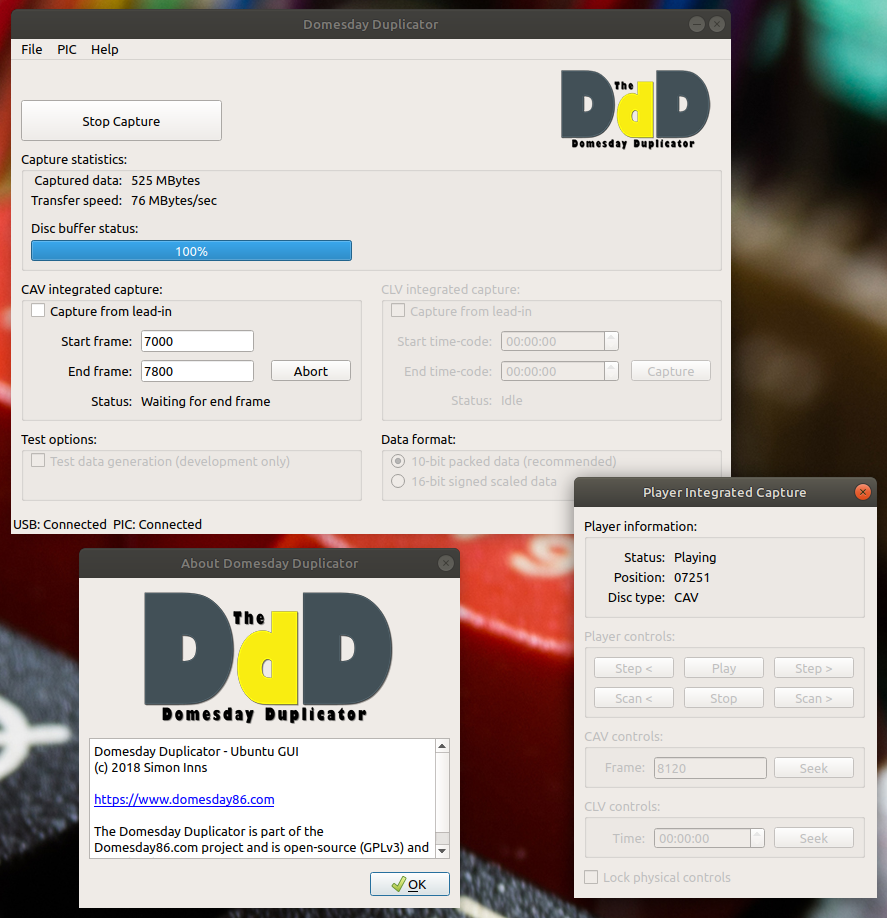Click End time-code spinner arrows

coord(611,371)
